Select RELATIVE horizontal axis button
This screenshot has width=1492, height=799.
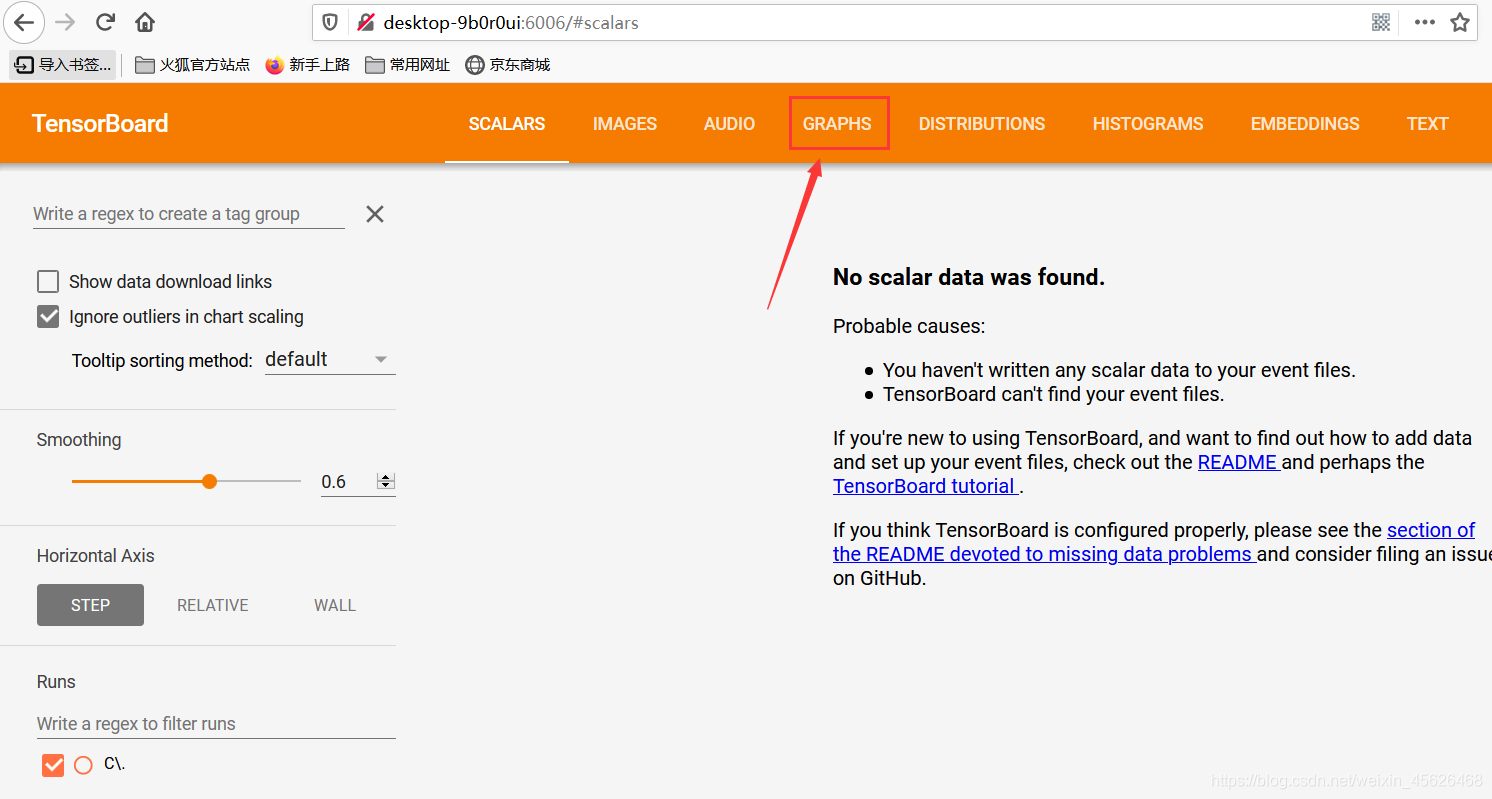(213, 605)
